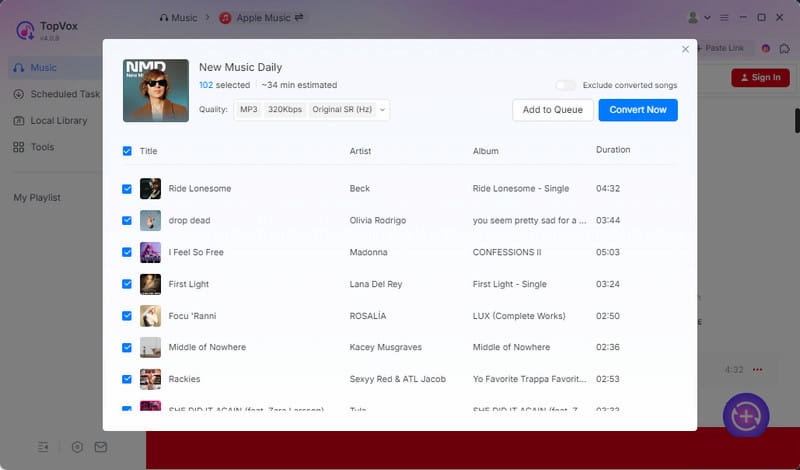This screenshot has width=800, height=470.
Task: Click the I Feel So Free thumbnail
Action: [151, 252]
